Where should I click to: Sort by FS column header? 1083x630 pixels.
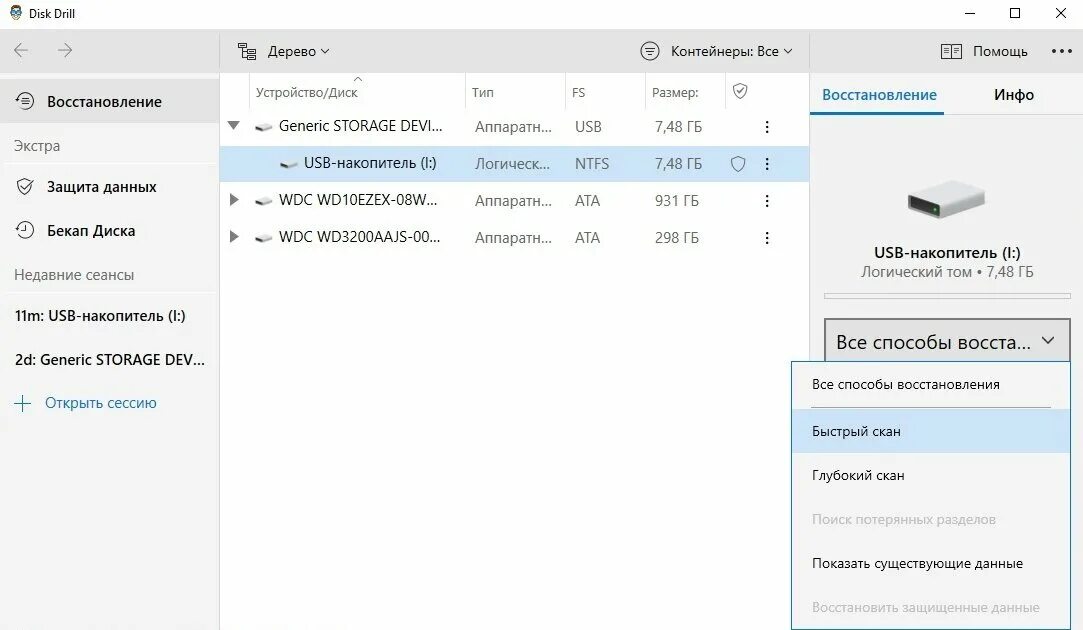[x=578, y=93]
